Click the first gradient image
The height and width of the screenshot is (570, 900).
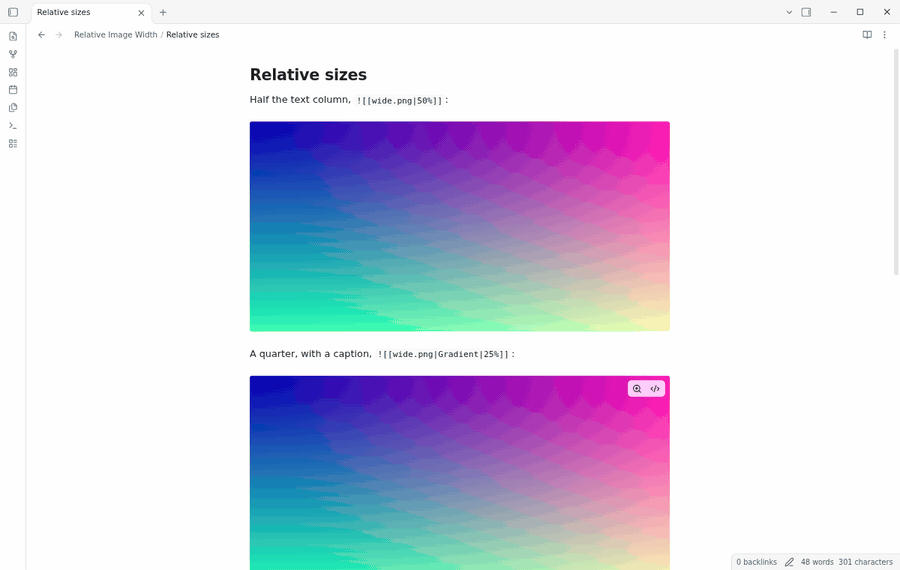coord(460,226)
